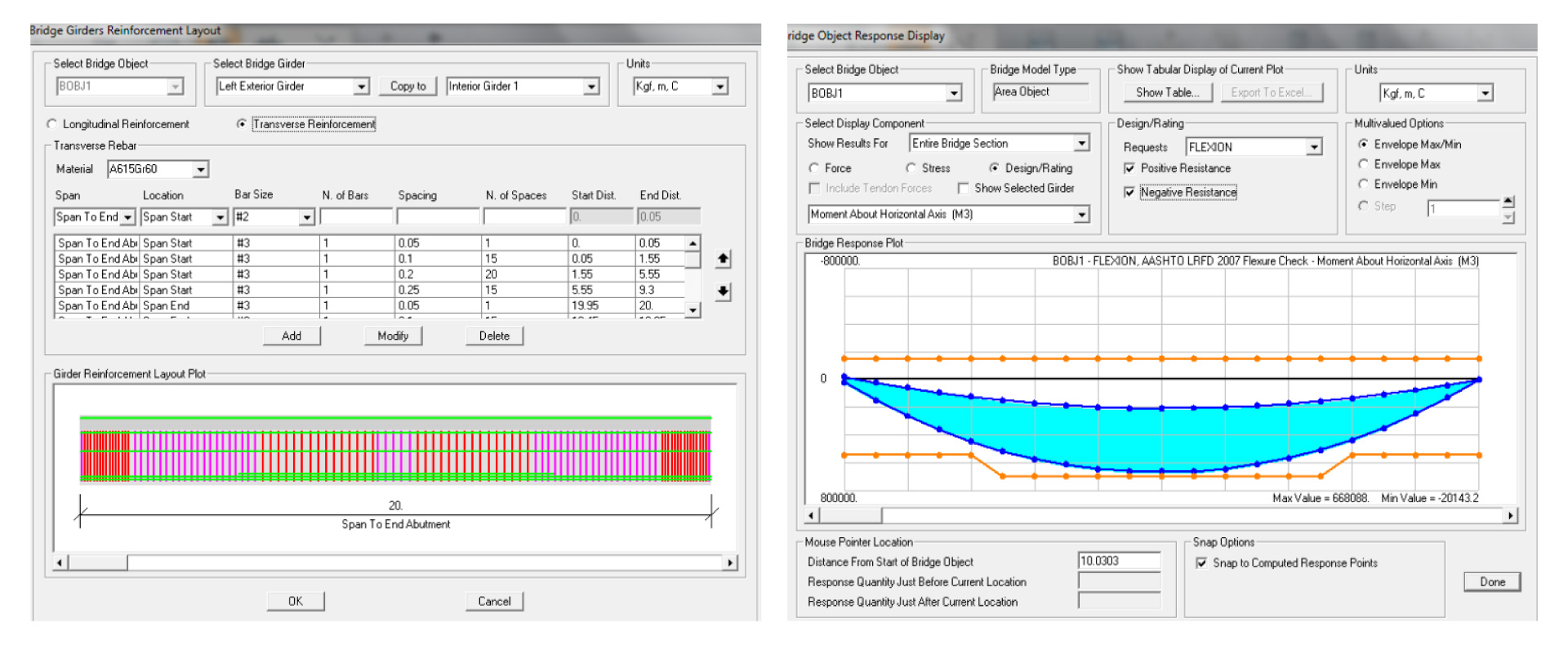Increment the Step value spinner up
The width and height of the screenshot is (1568, 645).
pos(1508,201)
